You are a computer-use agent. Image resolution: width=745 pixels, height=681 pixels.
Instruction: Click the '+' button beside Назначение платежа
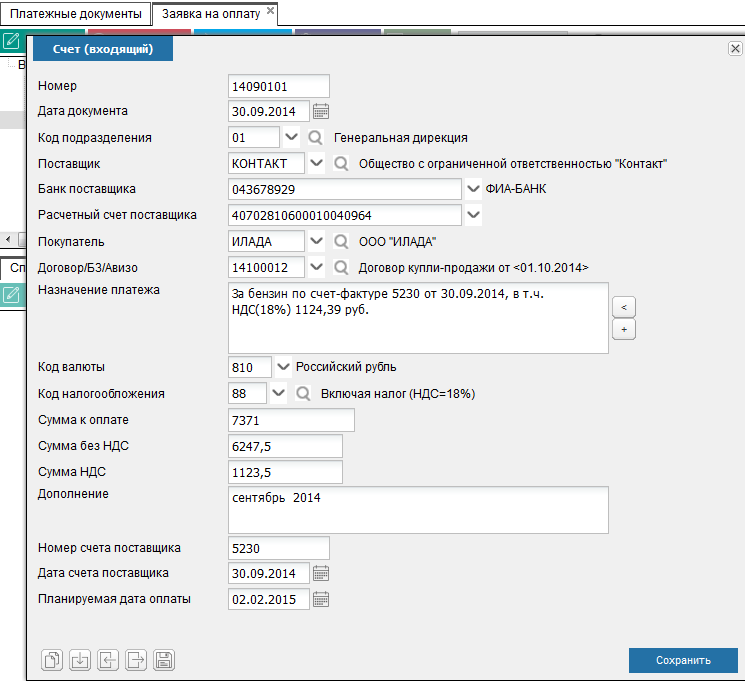click(x=624, y=329)
